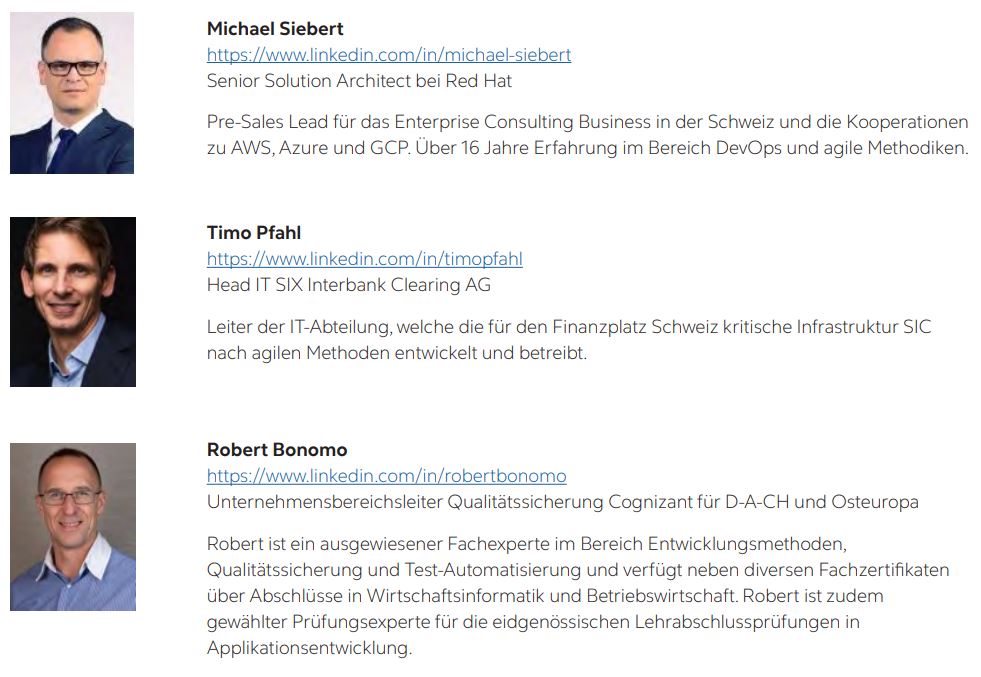The height and width of the screenshot is (677, 981).
Task: Click the word DevOps in Michael's bio
Action: [748, 148]
